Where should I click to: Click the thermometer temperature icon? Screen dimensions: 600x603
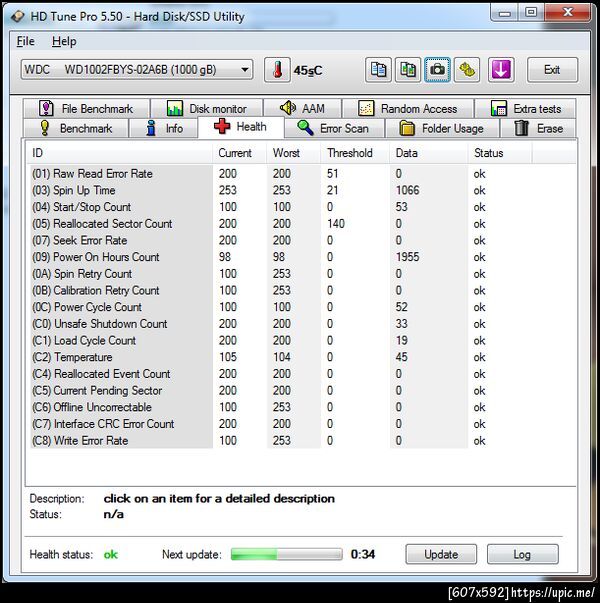coord(277,70)
